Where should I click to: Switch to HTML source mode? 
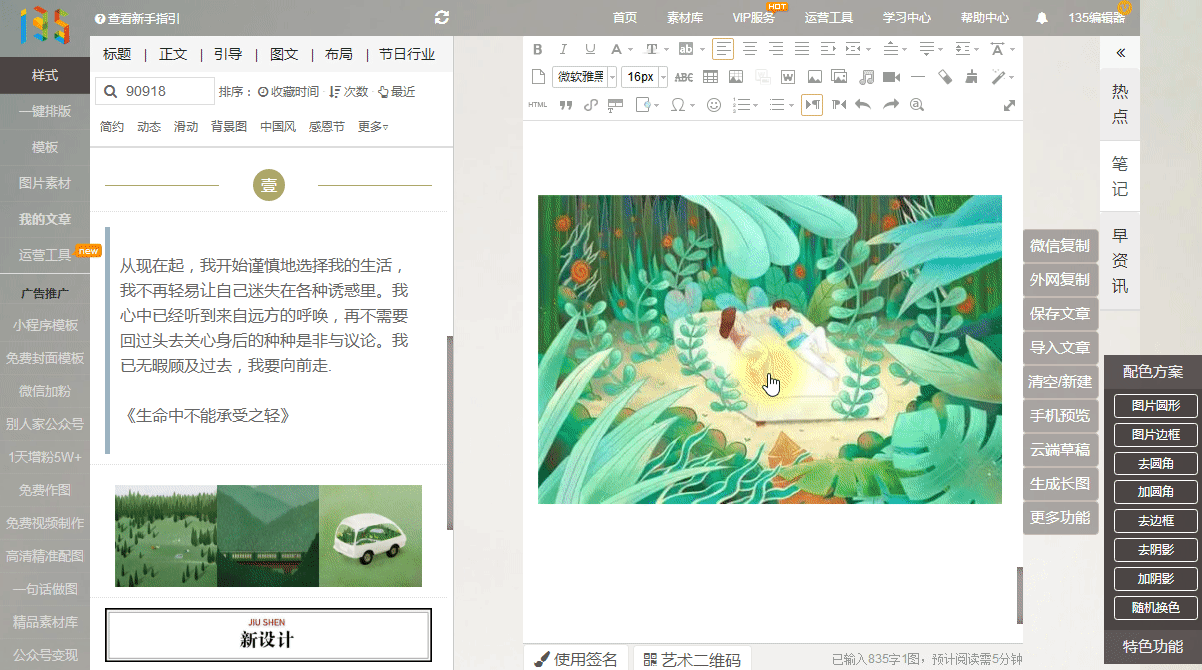[537, 105]
